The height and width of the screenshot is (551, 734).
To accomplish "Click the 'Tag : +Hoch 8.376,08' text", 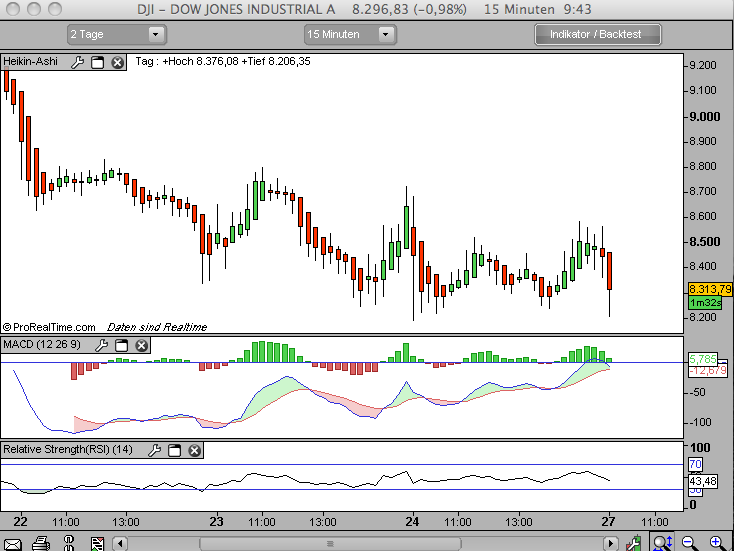I will point(187,61).
